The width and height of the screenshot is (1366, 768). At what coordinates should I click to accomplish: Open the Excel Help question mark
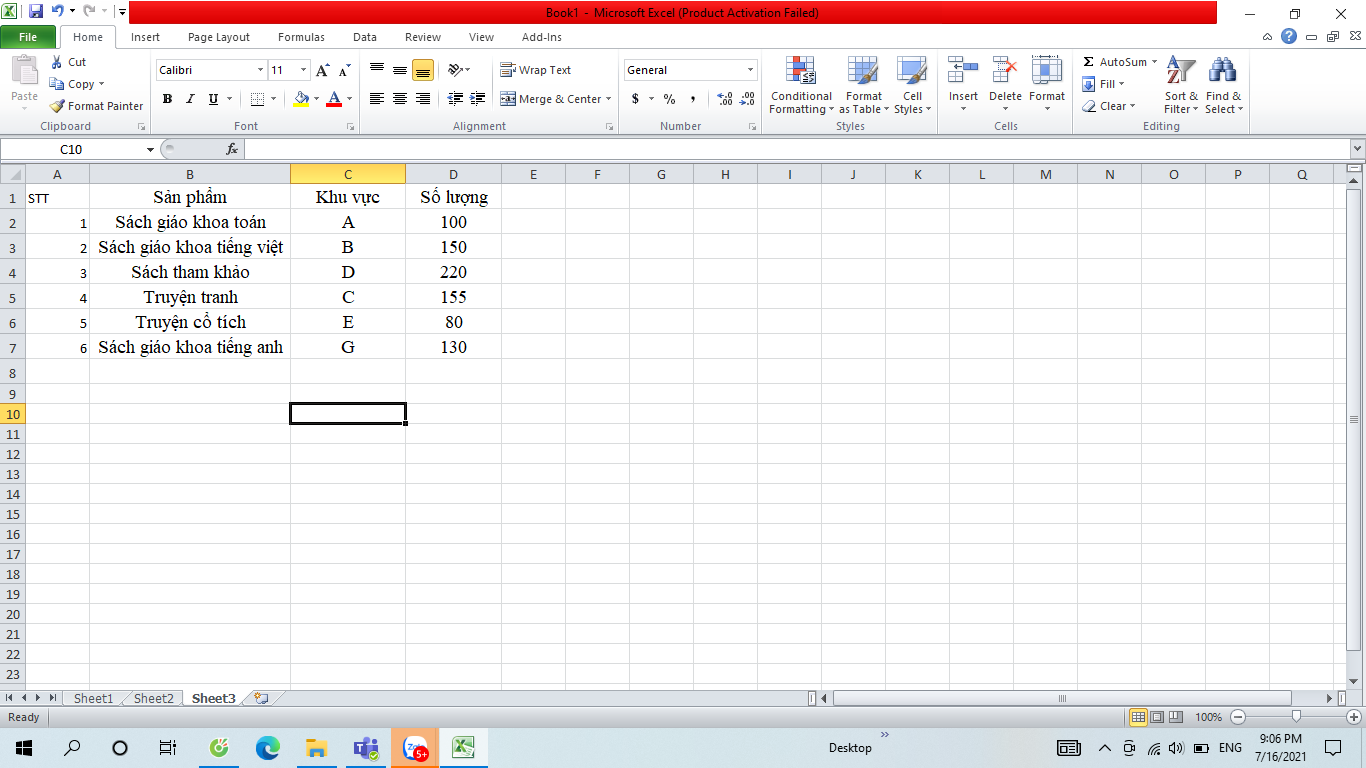[x=1289, y=37]
